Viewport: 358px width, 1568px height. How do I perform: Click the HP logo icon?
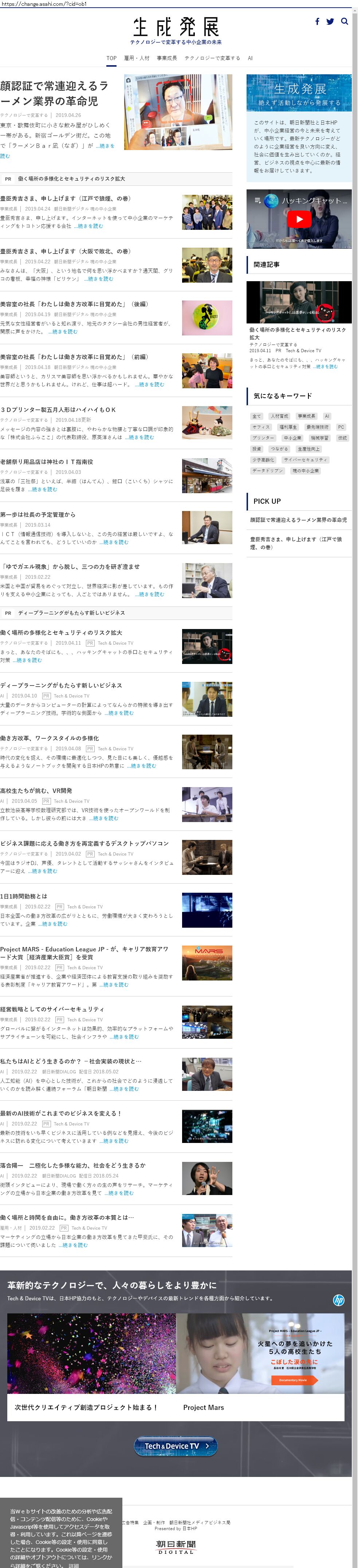[339, 1300]
